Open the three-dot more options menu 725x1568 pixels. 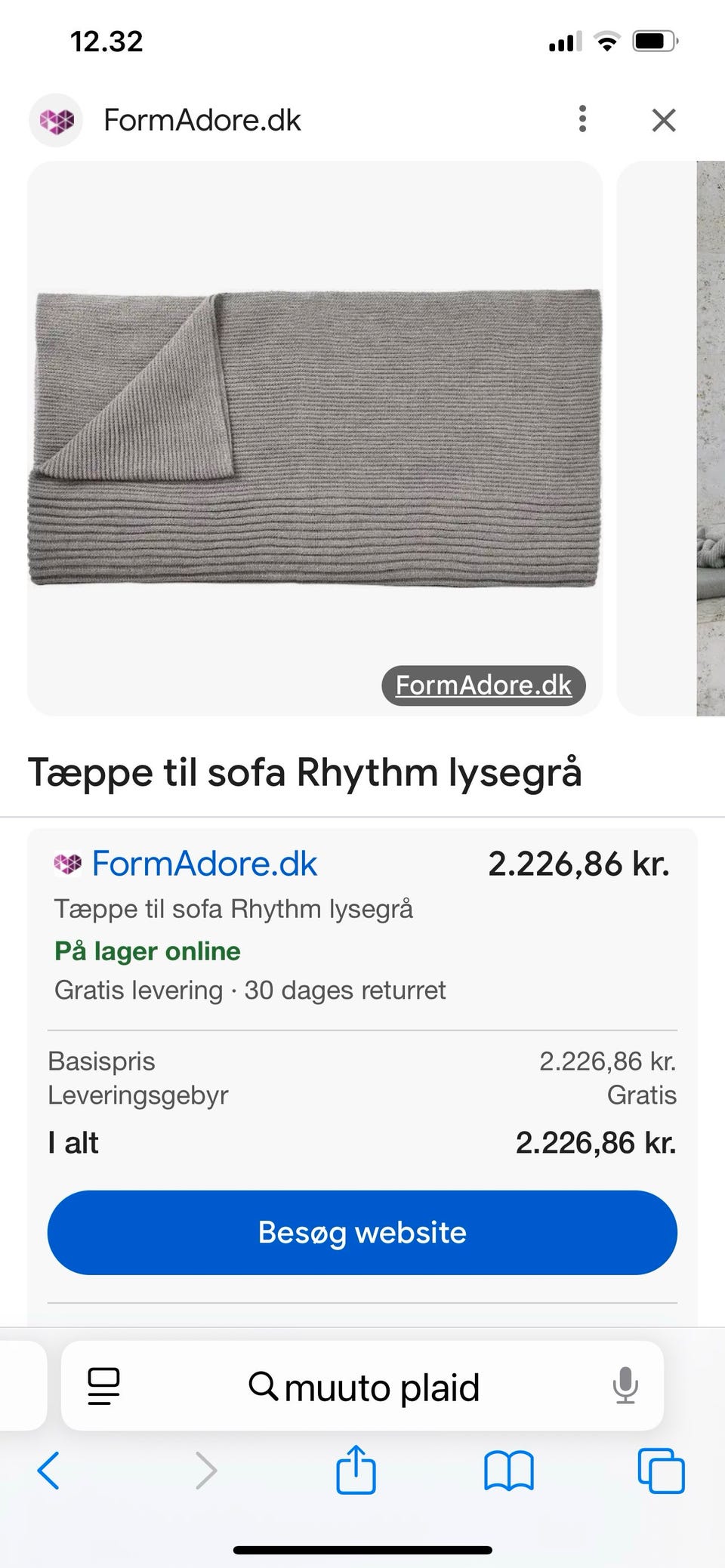tap(582, 119)
